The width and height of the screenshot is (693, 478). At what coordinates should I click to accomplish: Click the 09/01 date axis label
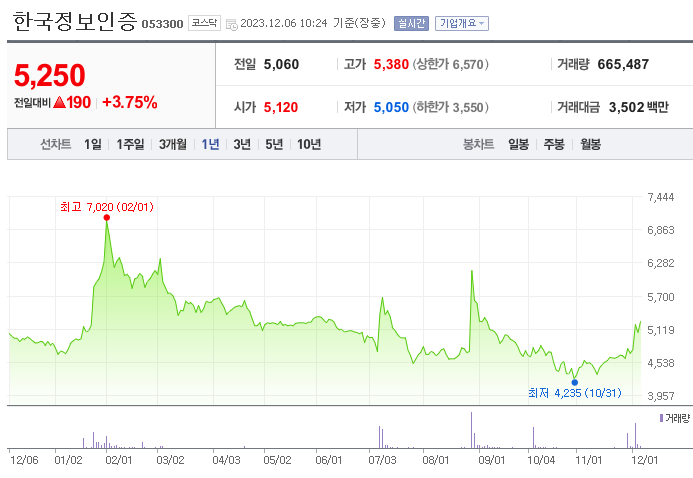coord(491,460)
